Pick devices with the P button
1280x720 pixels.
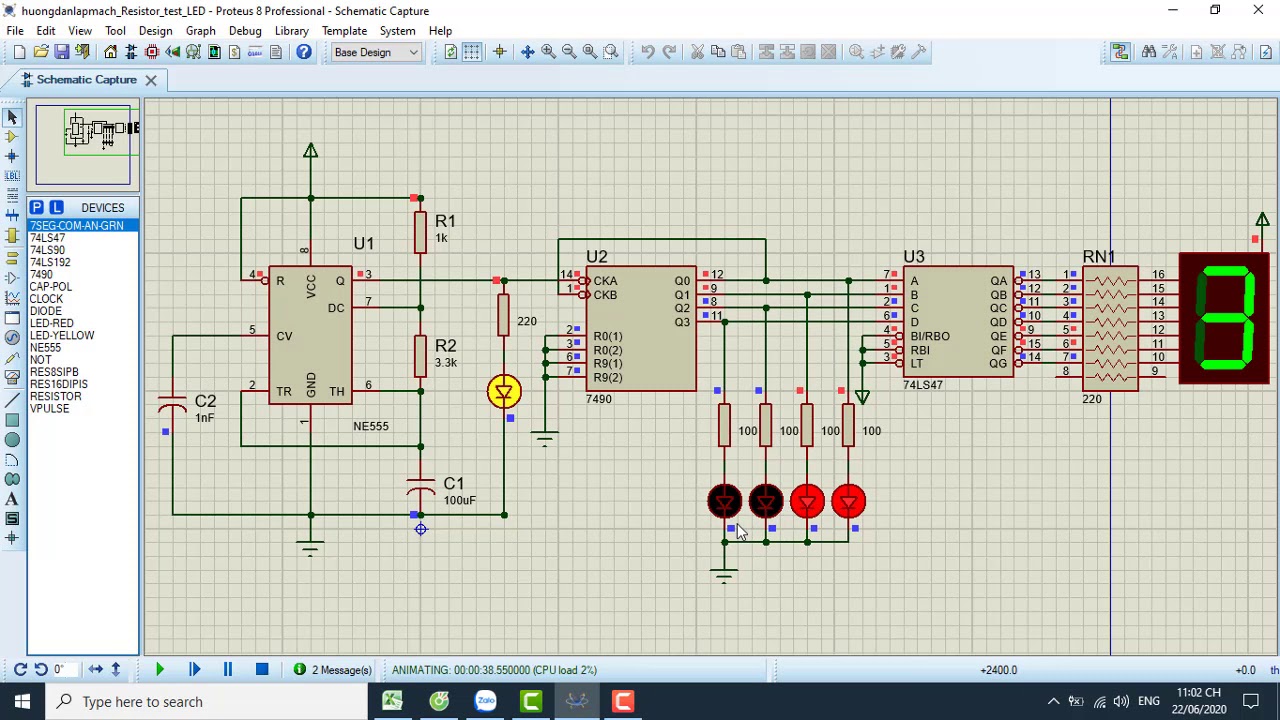[36, 207]
